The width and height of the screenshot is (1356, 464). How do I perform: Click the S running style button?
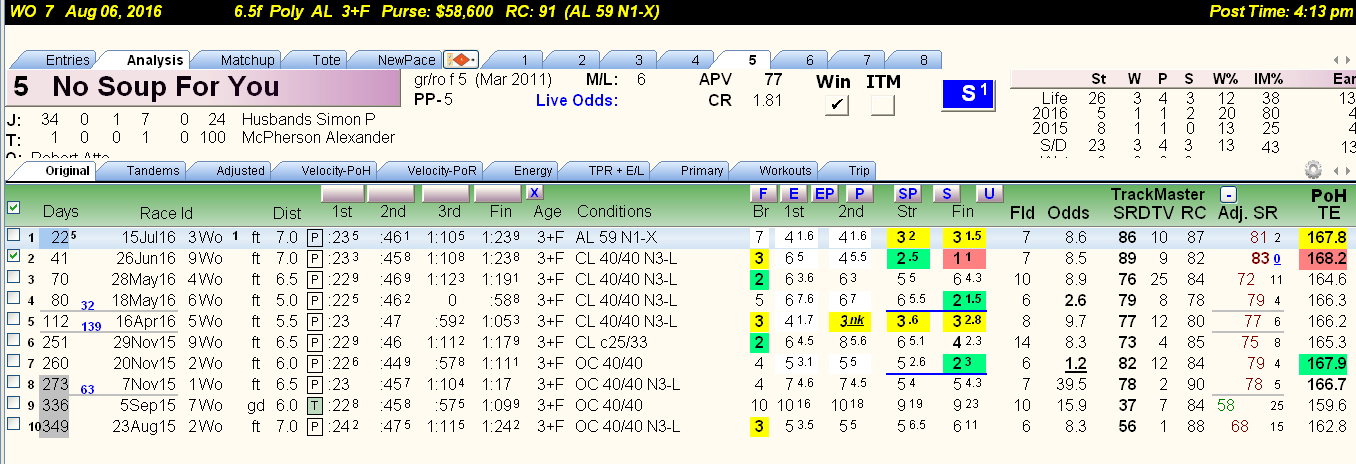[x=946, y=193]
